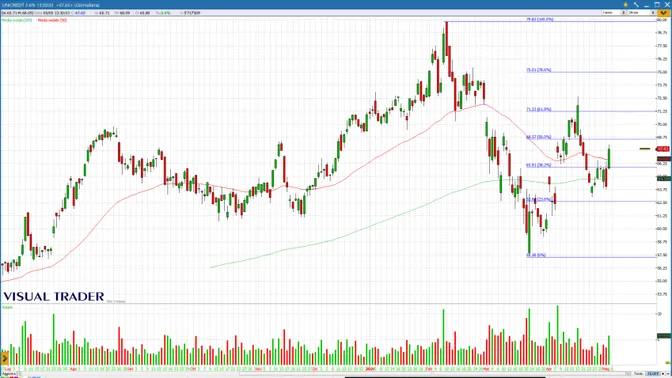Open the second top-right toolbar dropdown
The image size is (672, 378).
(x=642, y=13)
